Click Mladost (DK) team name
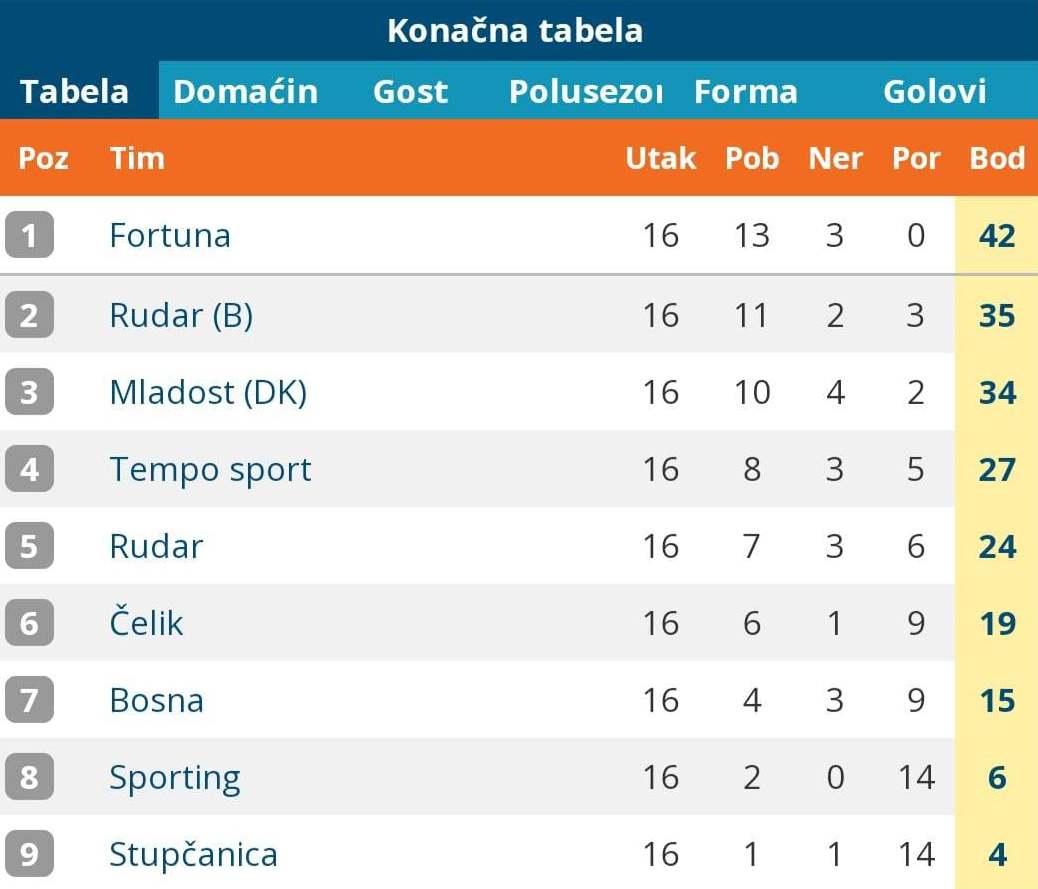 click(x=208, y=392)
